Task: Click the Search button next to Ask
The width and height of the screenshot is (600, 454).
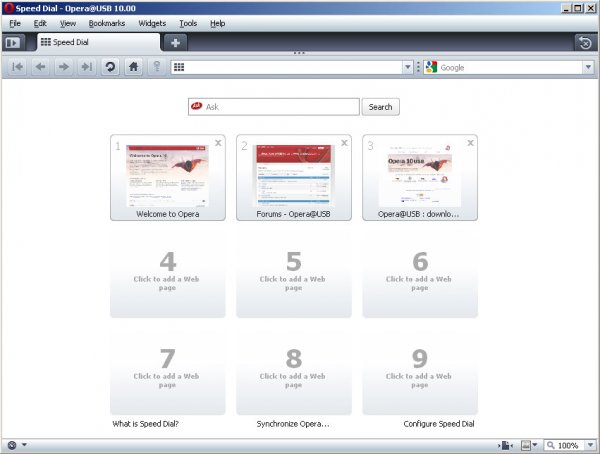Action: (x=380, y=107)
